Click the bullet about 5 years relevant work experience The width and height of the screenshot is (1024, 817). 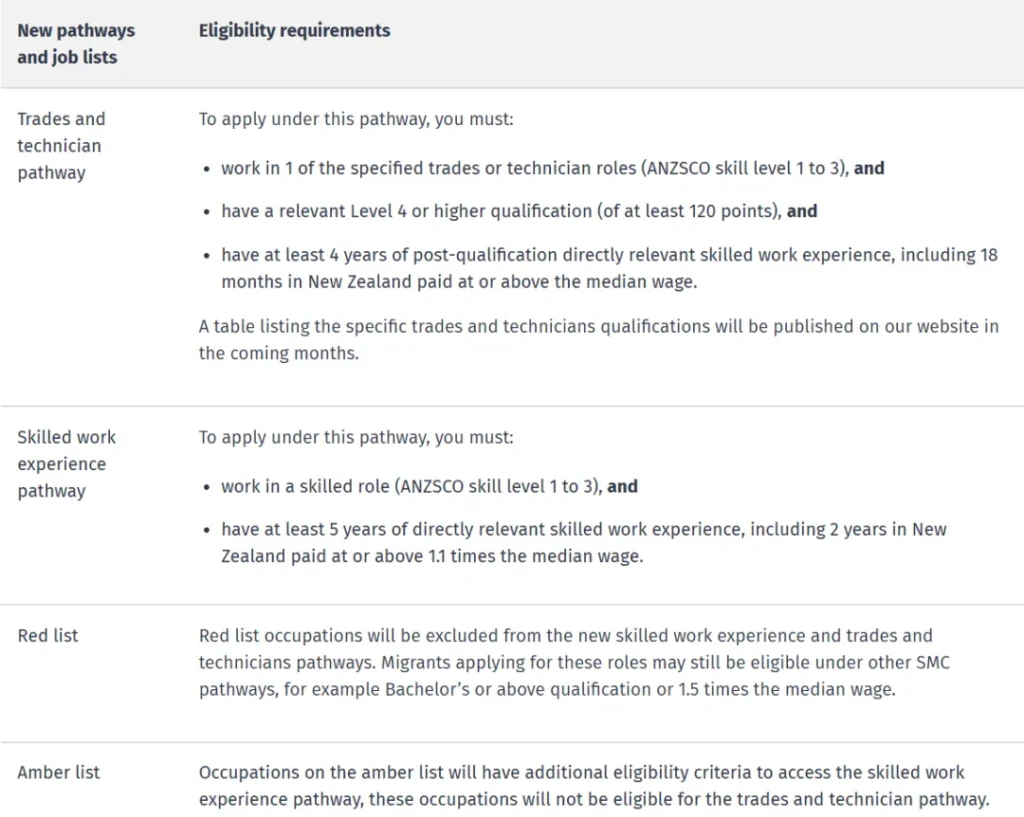583,543
